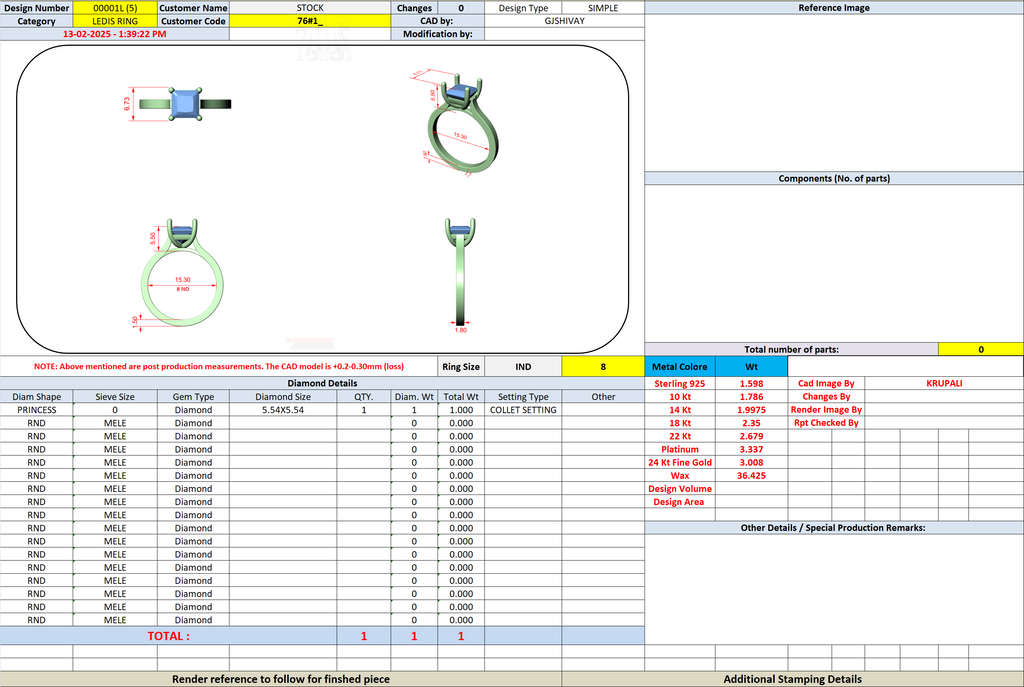This screenshot has width=1024, height=687.
Task: Click the IND ring size standard cell
Action: pyautogui.click(x=523, y=366)
